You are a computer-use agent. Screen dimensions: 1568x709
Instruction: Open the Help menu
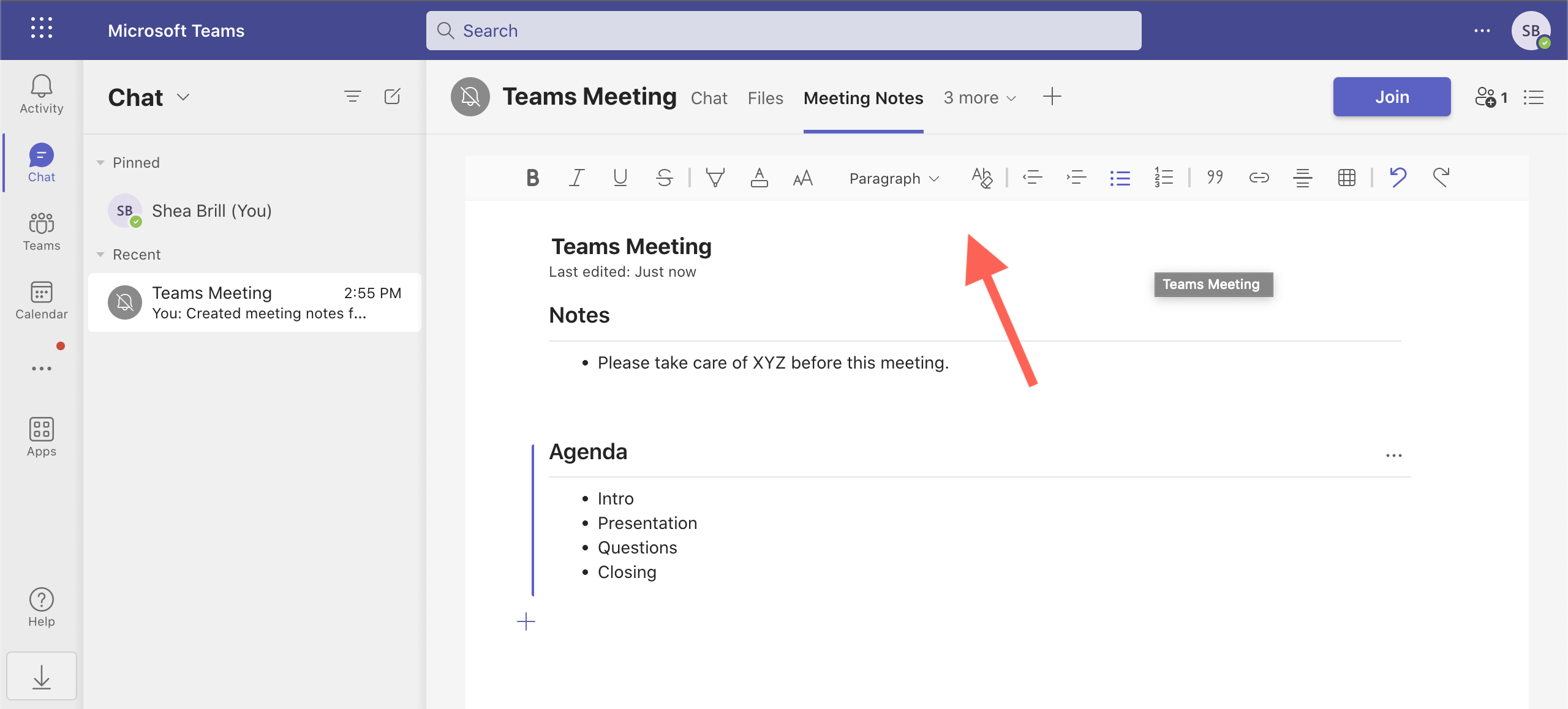42,608
